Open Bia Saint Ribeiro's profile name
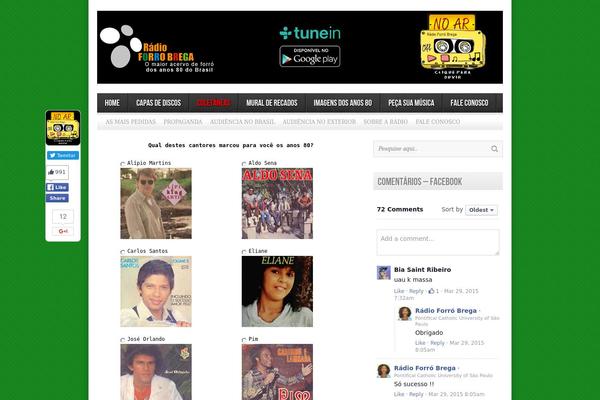The image size is (600, 400). pyautogui.click(x=422, y=269)
